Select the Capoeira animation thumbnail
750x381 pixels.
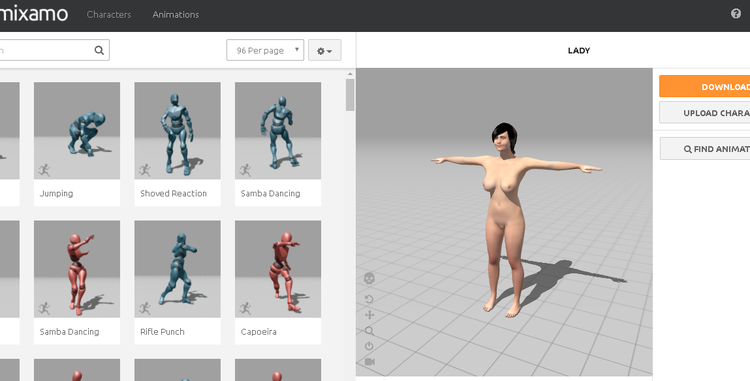278,269
